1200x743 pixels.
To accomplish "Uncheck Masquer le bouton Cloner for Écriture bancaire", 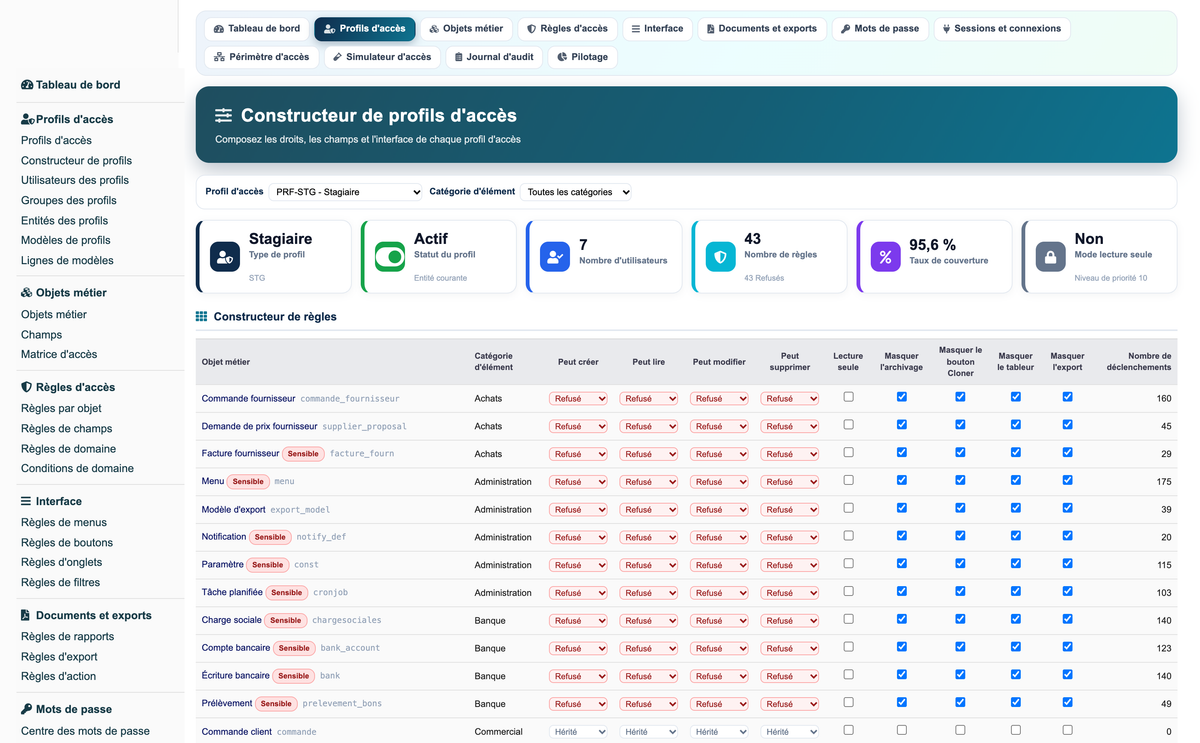I will [x=961, y=675].
